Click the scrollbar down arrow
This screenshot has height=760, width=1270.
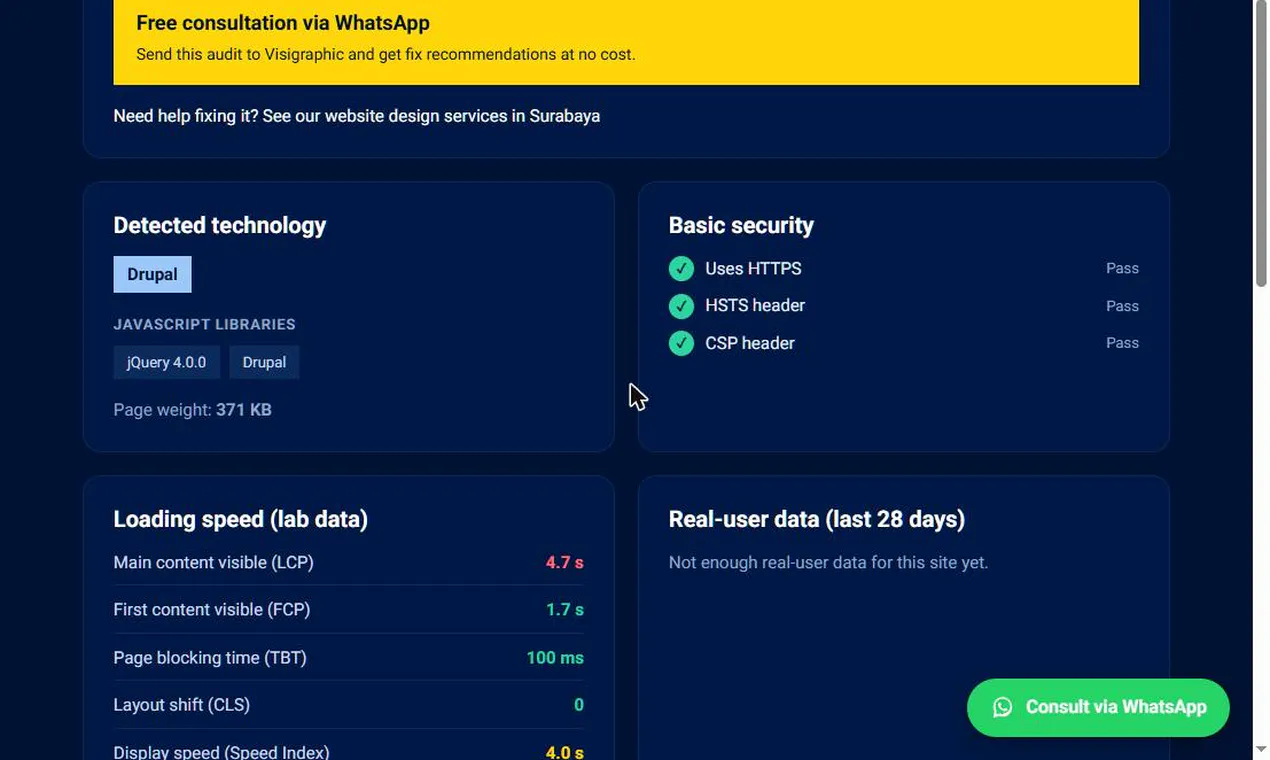tap(1261, 749)
